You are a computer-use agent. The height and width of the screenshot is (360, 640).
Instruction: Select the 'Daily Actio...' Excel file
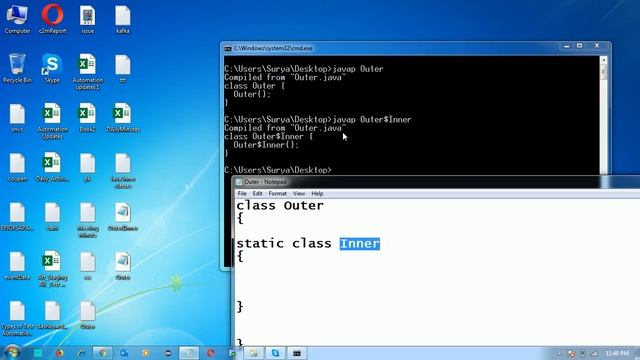[x=52, y=168]
